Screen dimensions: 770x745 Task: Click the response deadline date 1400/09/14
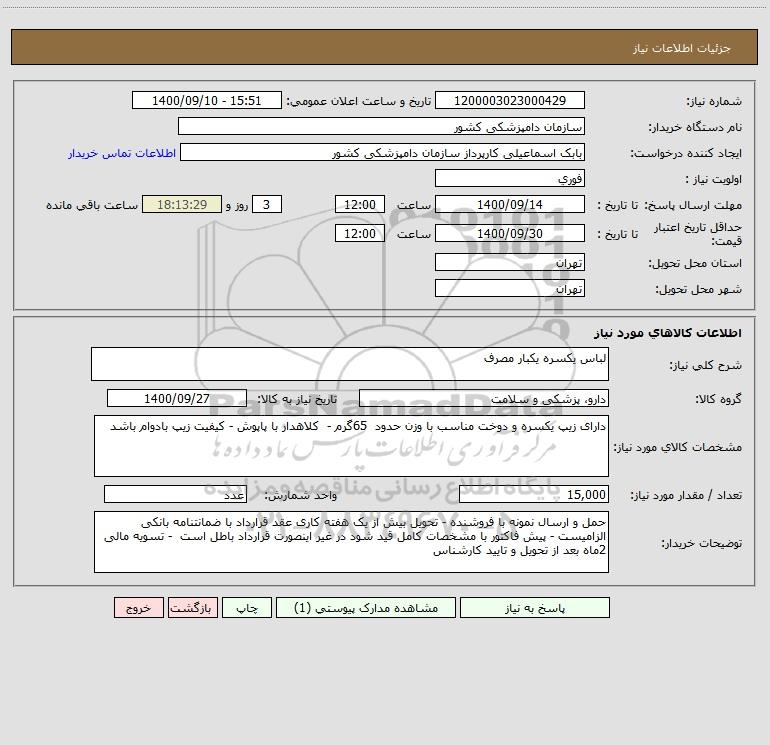510,204
